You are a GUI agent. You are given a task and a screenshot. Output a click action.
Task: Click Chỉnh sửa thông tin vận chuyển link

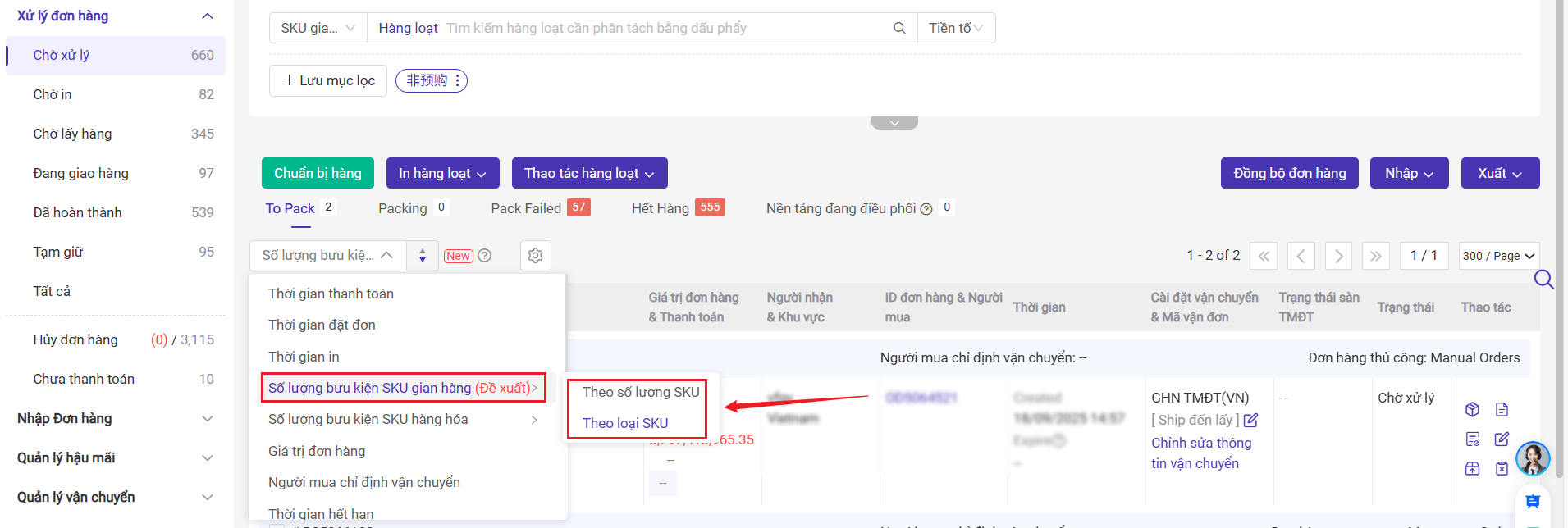(x=1201, y=453)
